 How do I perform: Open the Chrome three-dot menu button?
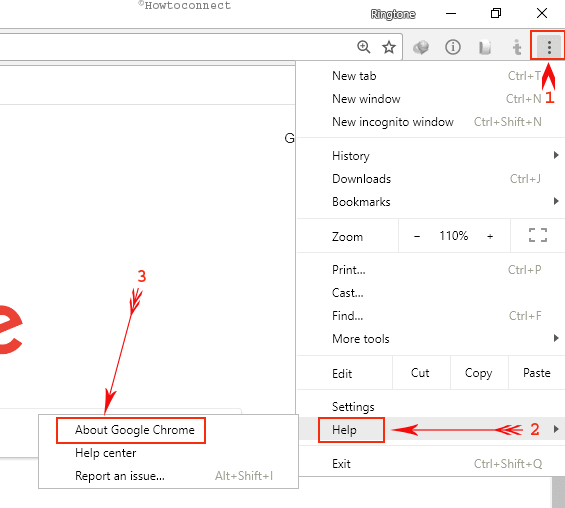point(548,47)
